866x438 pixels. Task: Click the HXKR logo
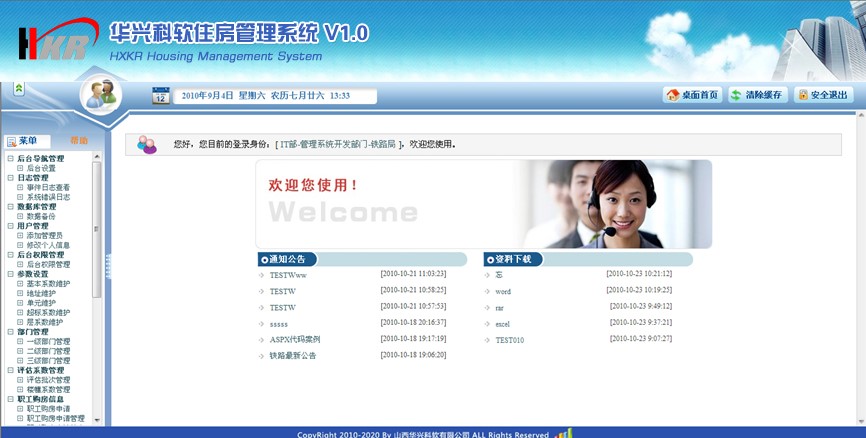point(52,44)
